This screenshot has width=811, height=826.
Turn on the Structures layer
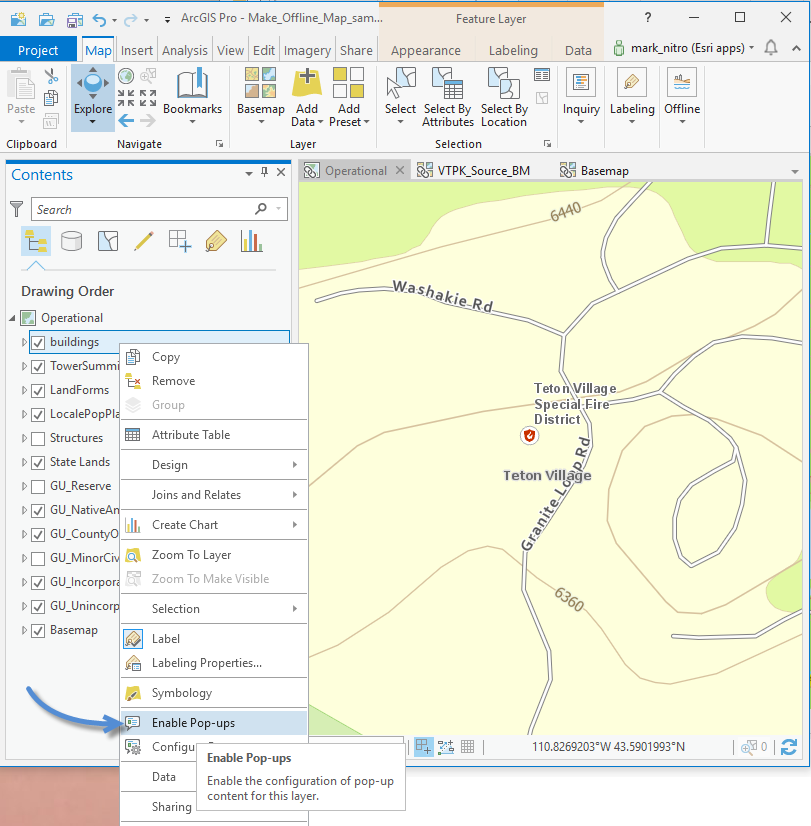click(38, 438)
